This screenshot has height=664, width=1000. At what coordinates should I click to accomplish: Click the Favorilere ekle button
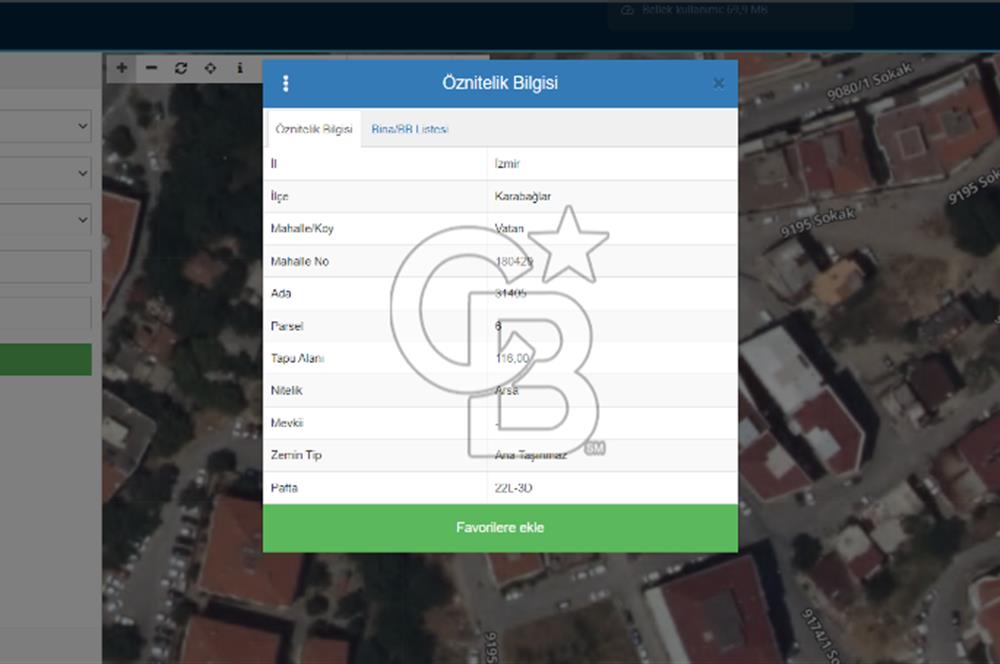click(x=500, y=527)
